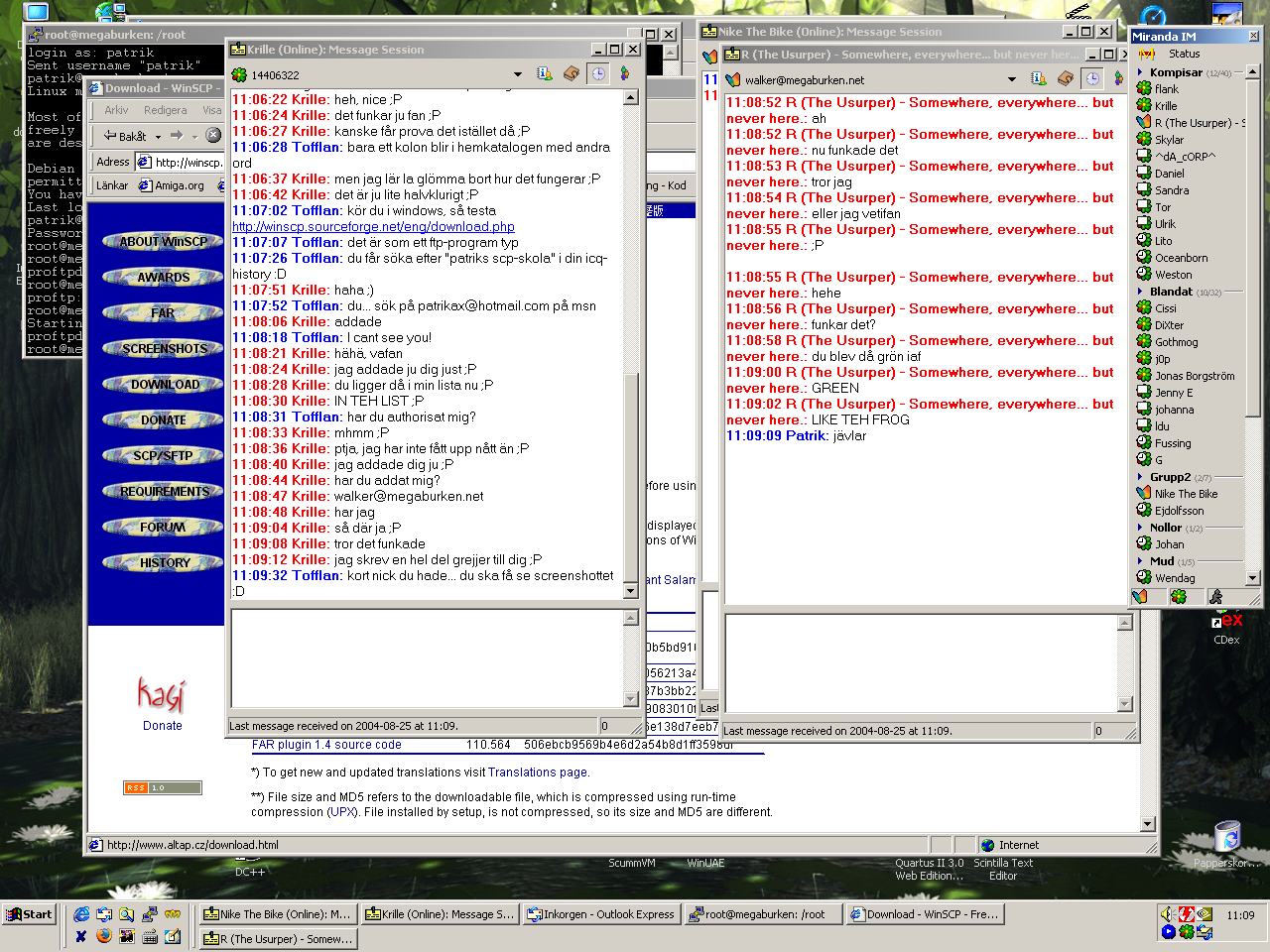Viewport: 1270px width, 952px height.
Task: Open the forward button's dropdown arrow
Action: coord(194,137)
